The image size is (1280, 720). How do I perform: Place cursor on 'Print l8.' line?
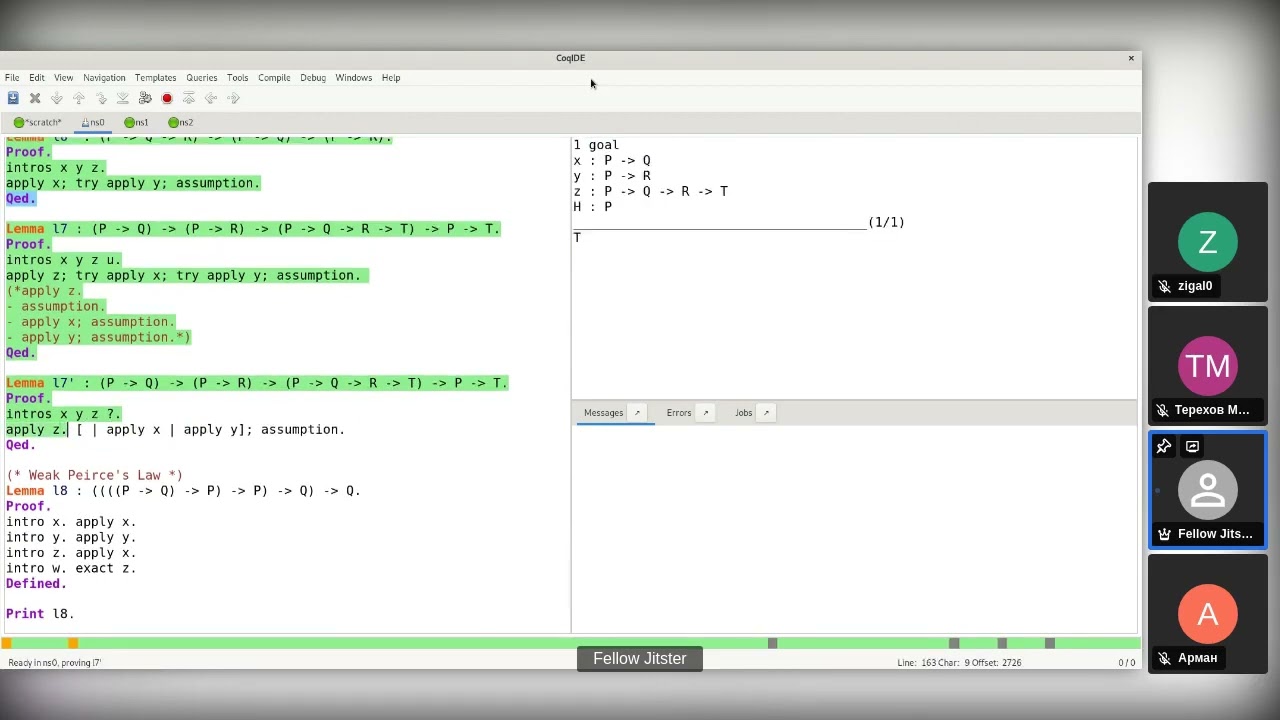click(x=40, y=614)
